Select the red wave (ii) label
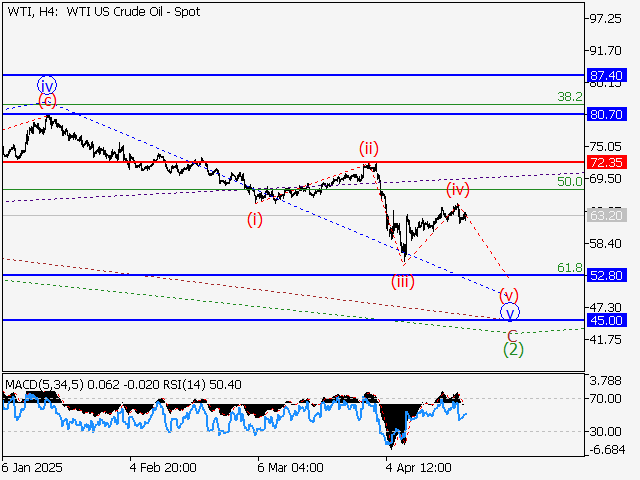The image size is (640, 480). pyautogui.click(x=371, y=148)
